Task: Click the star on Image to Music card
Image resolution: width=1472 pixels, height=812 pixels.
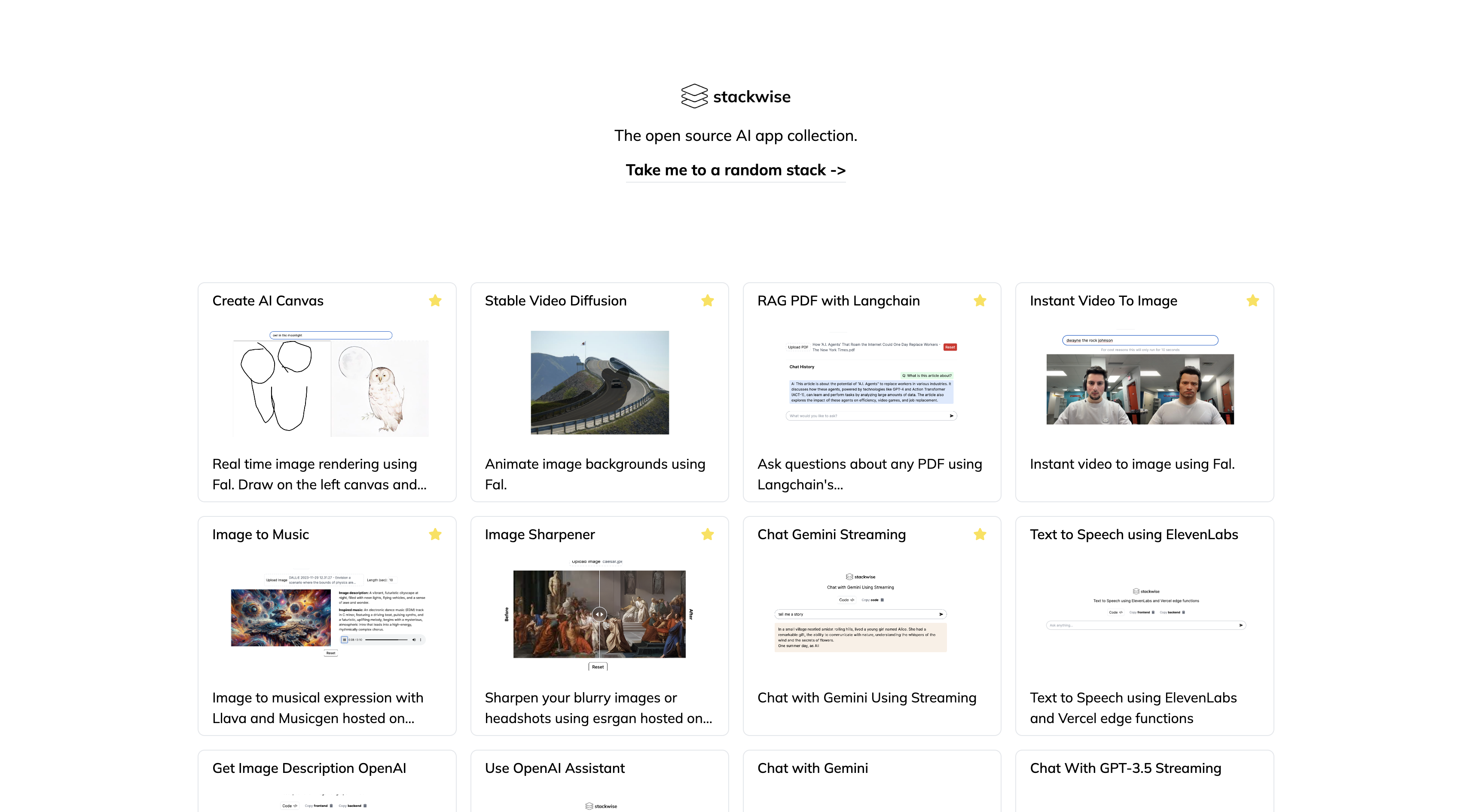Action: [x=435, y=534]
